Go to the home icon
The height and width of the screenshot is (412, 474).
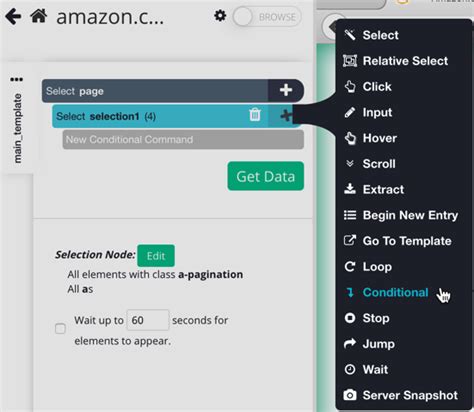39,16
